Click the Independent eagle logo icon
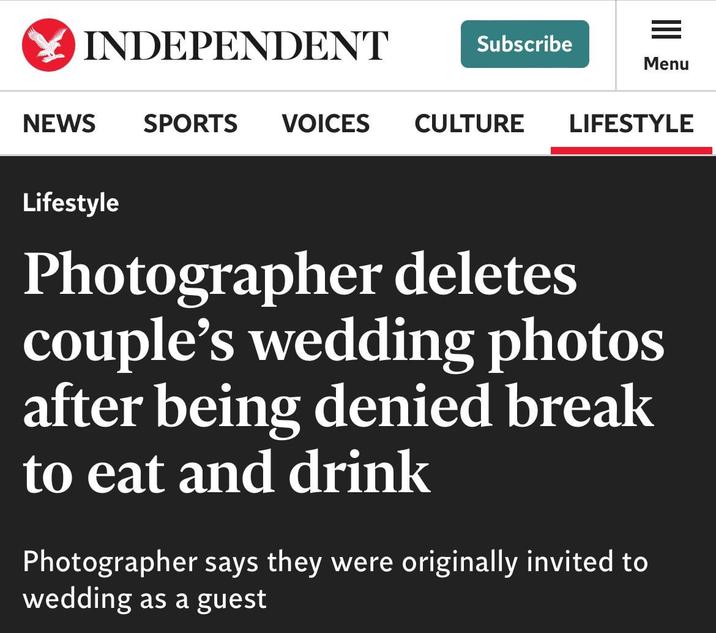The image size is (716, 633). point(47,45)
